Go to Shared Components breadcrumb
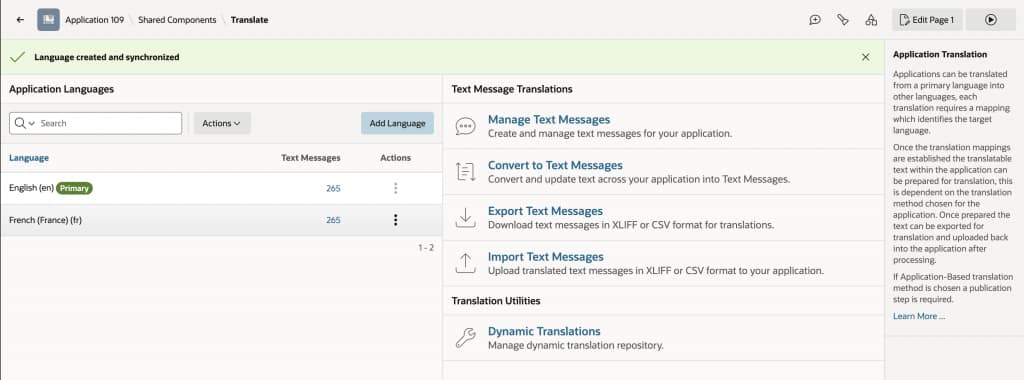 click(x=177, y=20)
